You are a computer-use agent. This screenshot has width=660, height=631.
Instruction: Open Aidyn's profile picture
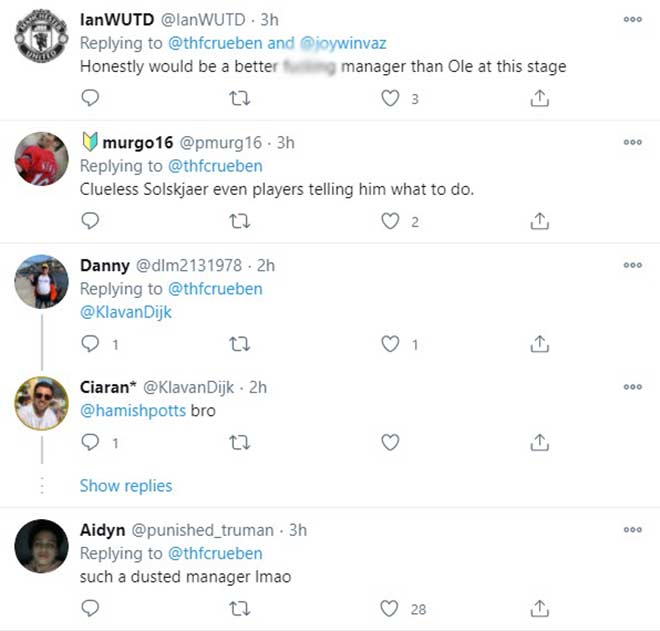[x=42, y=546]
